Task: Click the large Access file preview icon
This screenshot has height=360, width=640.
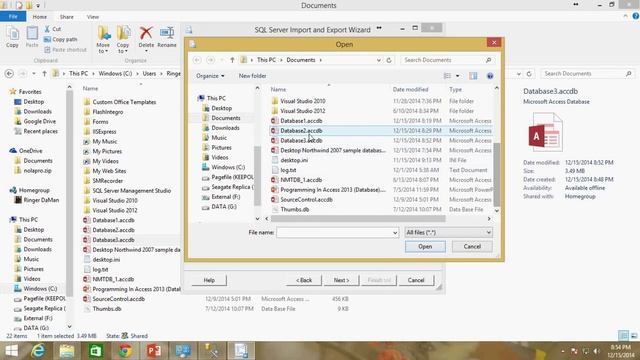Action: pos(545,133)
